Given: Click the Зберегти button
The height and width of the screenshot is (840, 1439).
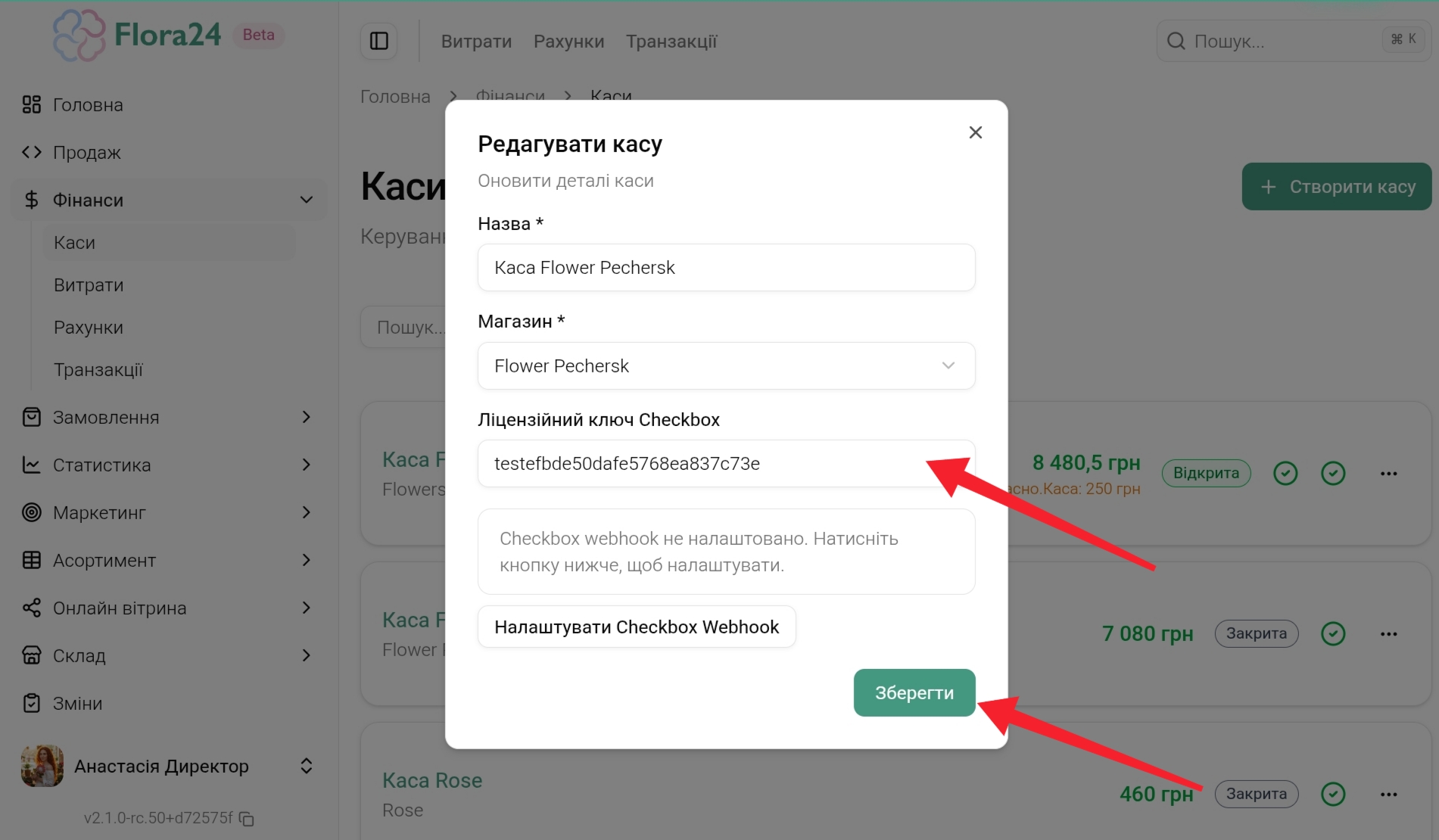Looking at the screenshot, I should click(914, 692).
